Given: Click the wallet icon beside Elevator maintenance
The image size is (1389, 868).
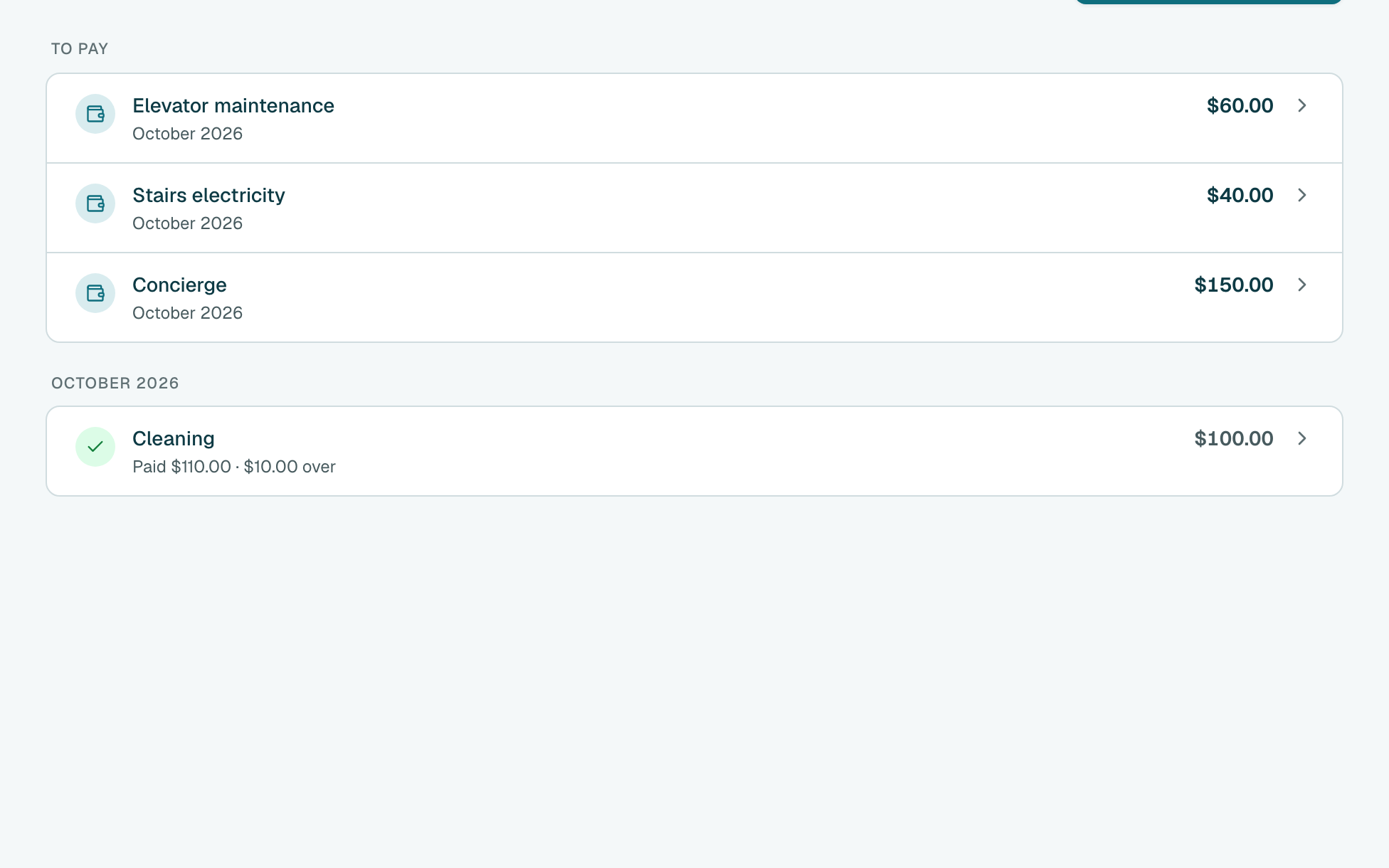Looking at the screenshot, I should (x=95, y=114).
